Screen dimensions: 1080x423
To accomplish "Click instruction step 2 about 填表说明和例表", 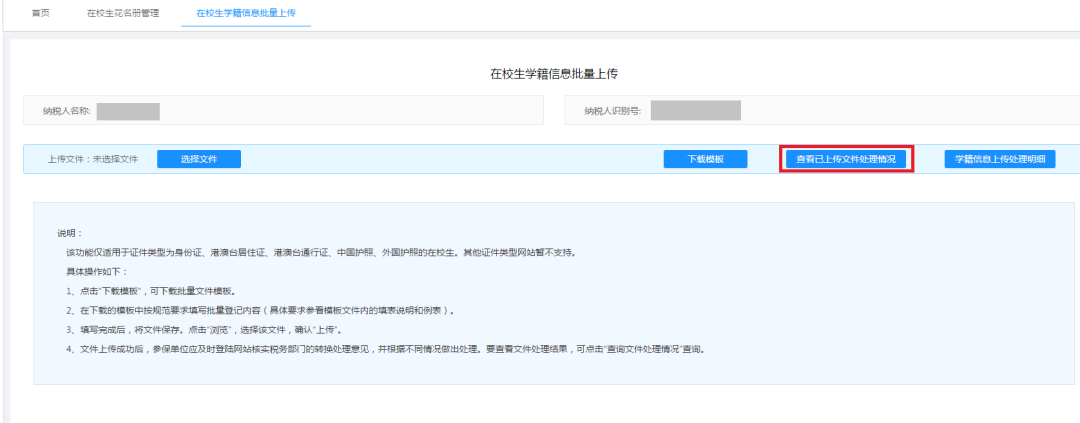I will point(260,310).
